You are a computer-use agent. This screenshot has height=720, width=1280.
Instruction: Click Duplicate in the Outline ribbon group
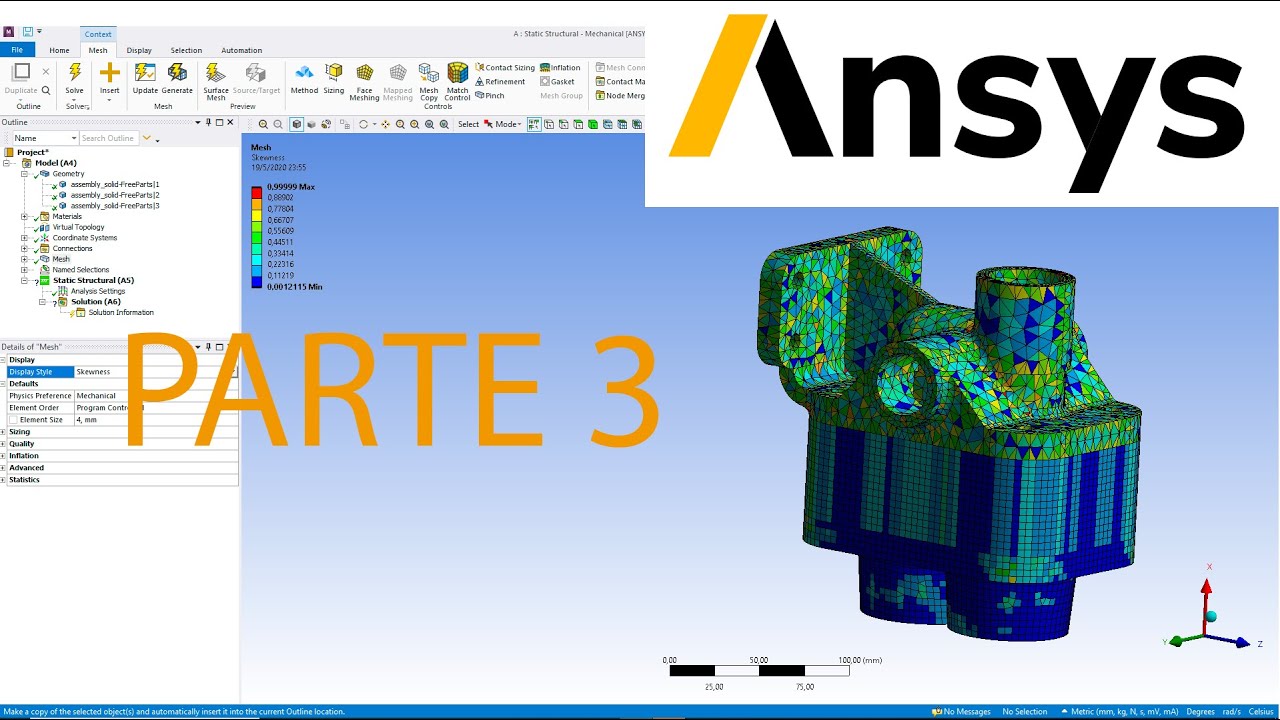(21, 78)
